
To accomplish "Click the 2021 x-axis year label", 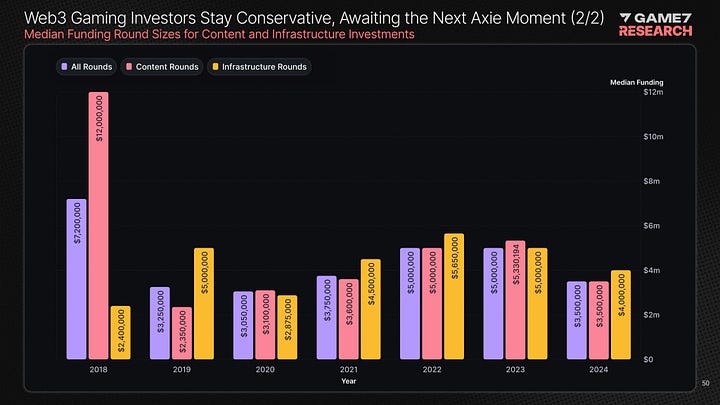I will 348,368.
